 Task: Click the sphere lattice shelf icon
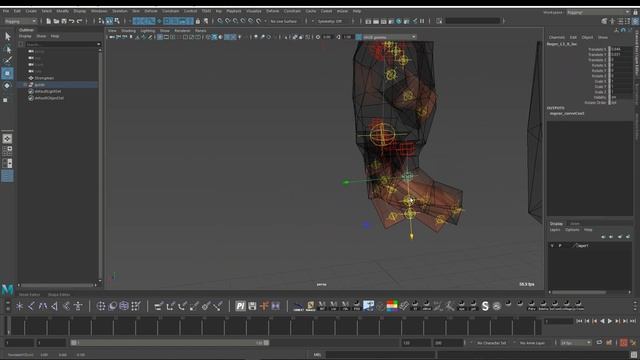pos(124,306)
